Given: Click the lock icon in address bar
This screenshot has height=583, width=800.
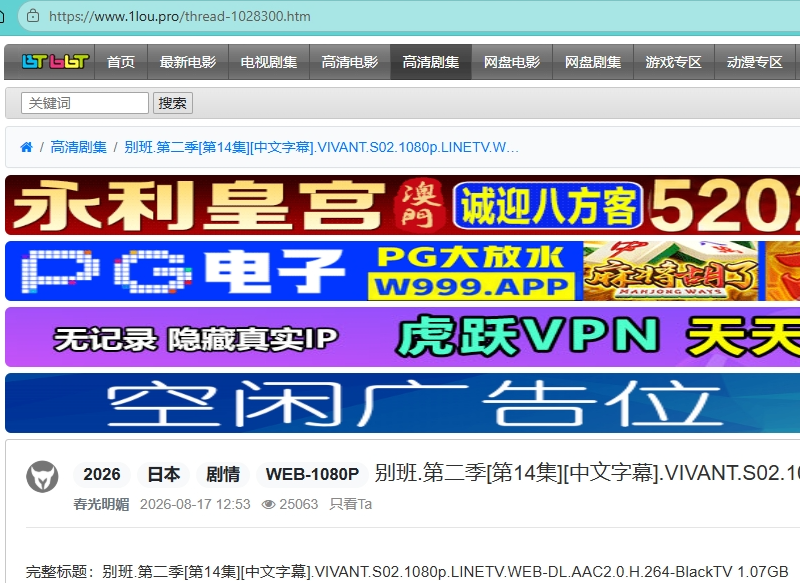Looking at the screenshot, I should coord(33,16).
